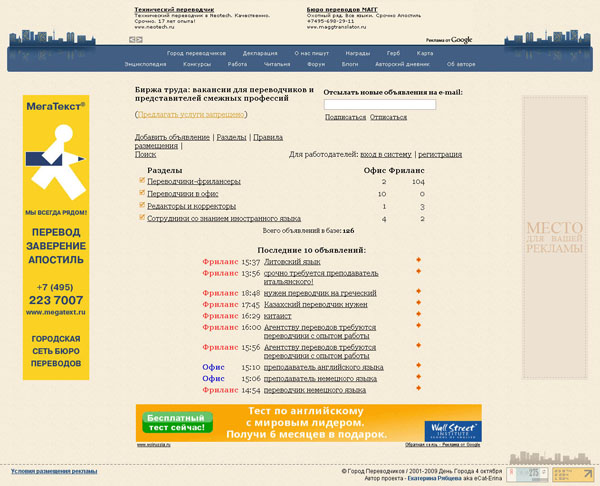Open Сотрудники со знанием иностранного языка link
The height and width of the screenshot is (486, 600).
click(224, 219)
